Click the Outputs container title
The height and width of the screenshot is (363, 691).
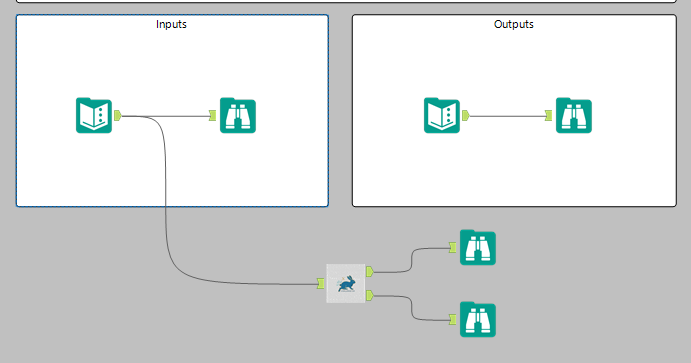(514, 24)
